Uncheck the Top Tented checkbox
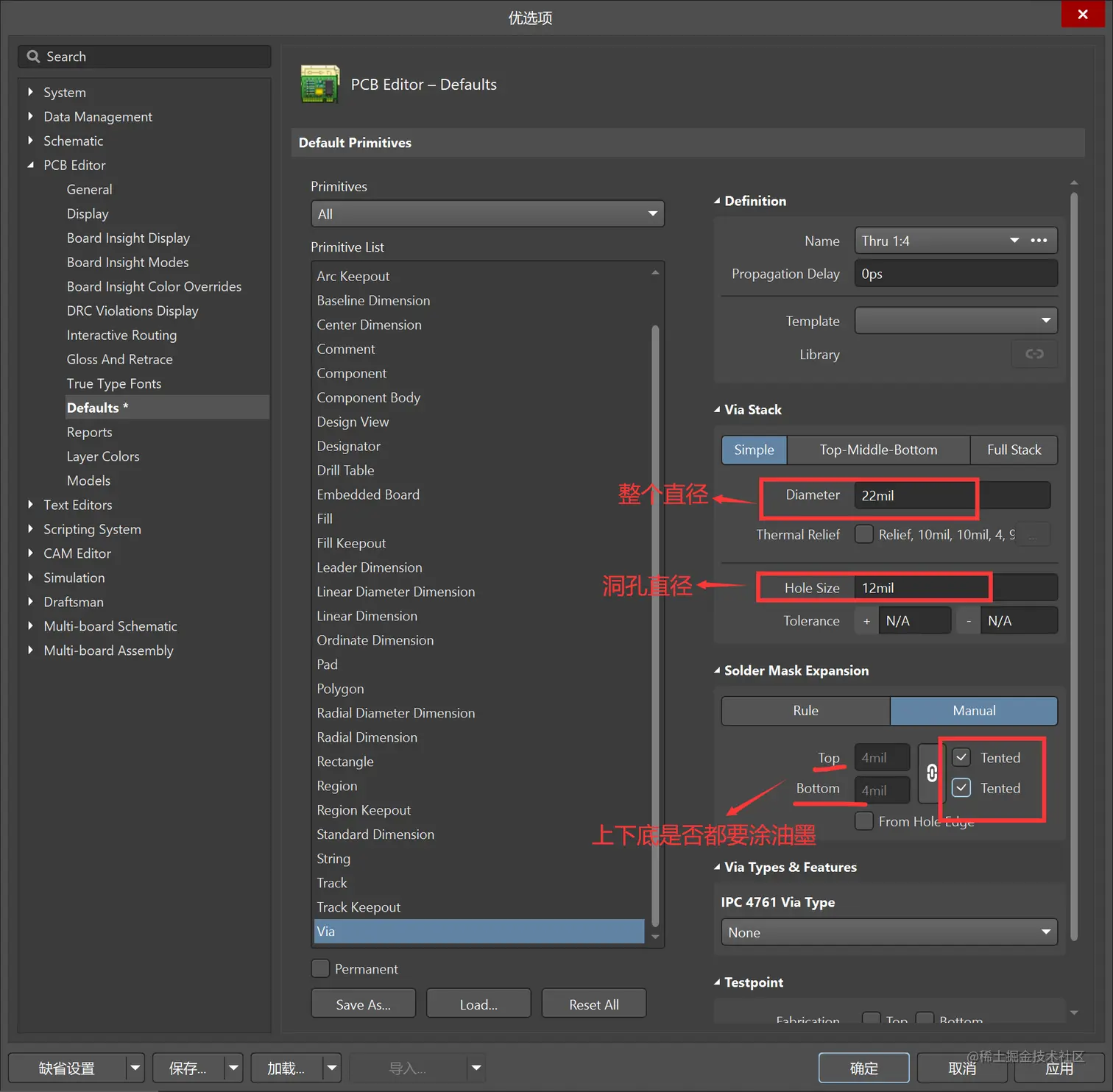Image resolution: width=1113 pixels, height=1092 pixels. 961,757
